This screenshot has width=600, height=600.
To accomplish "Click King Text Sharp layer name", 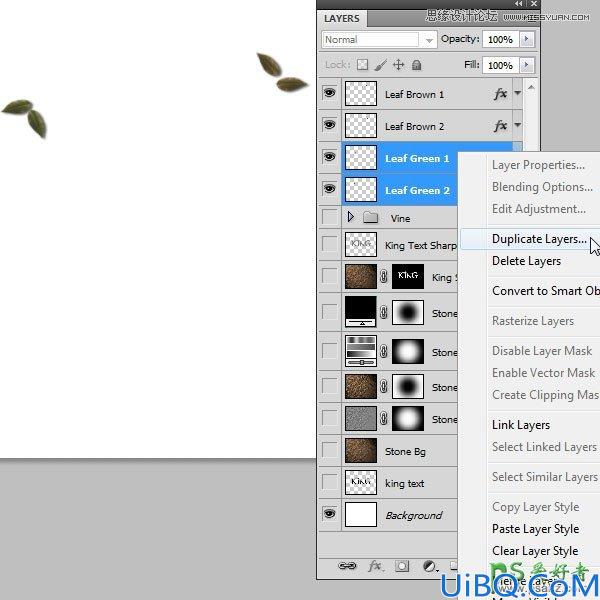I will click(x=421, y=245).
